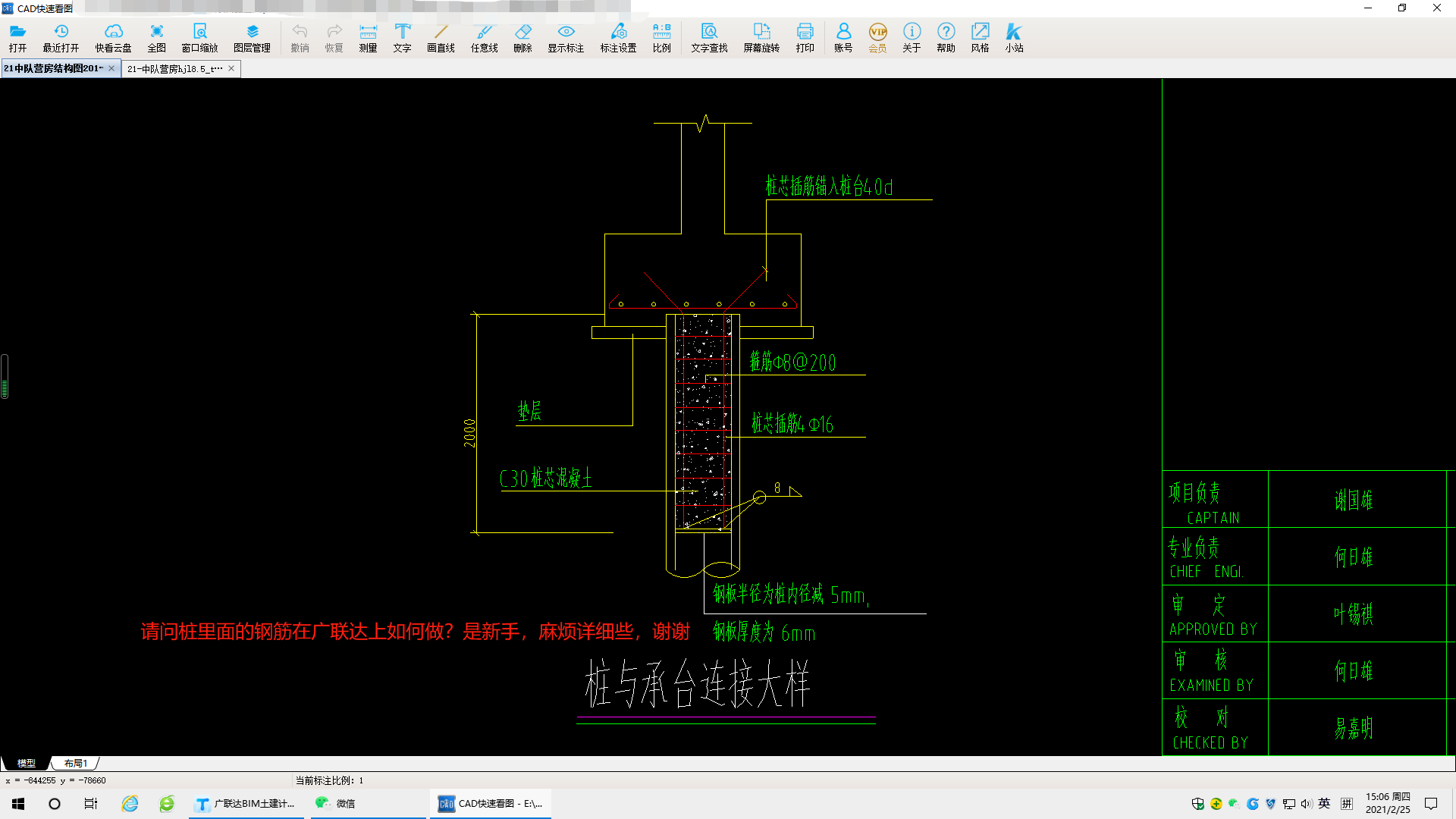
Task: Launch Internet Explorer from taskbar
Action: (x=130, y=804)
